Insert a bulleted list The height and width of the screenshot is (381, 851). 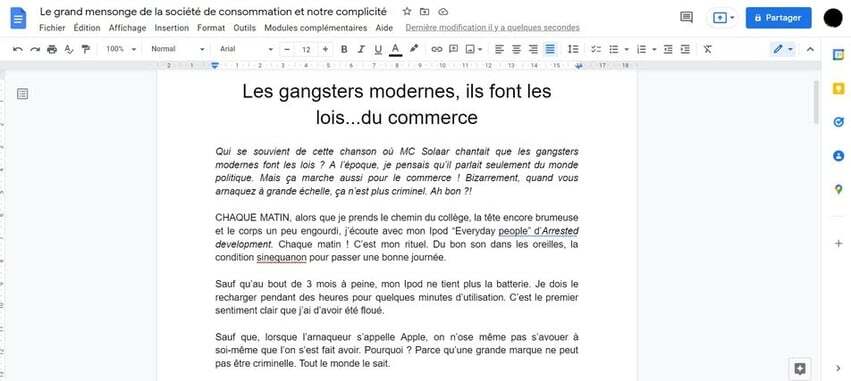(614, 49)
